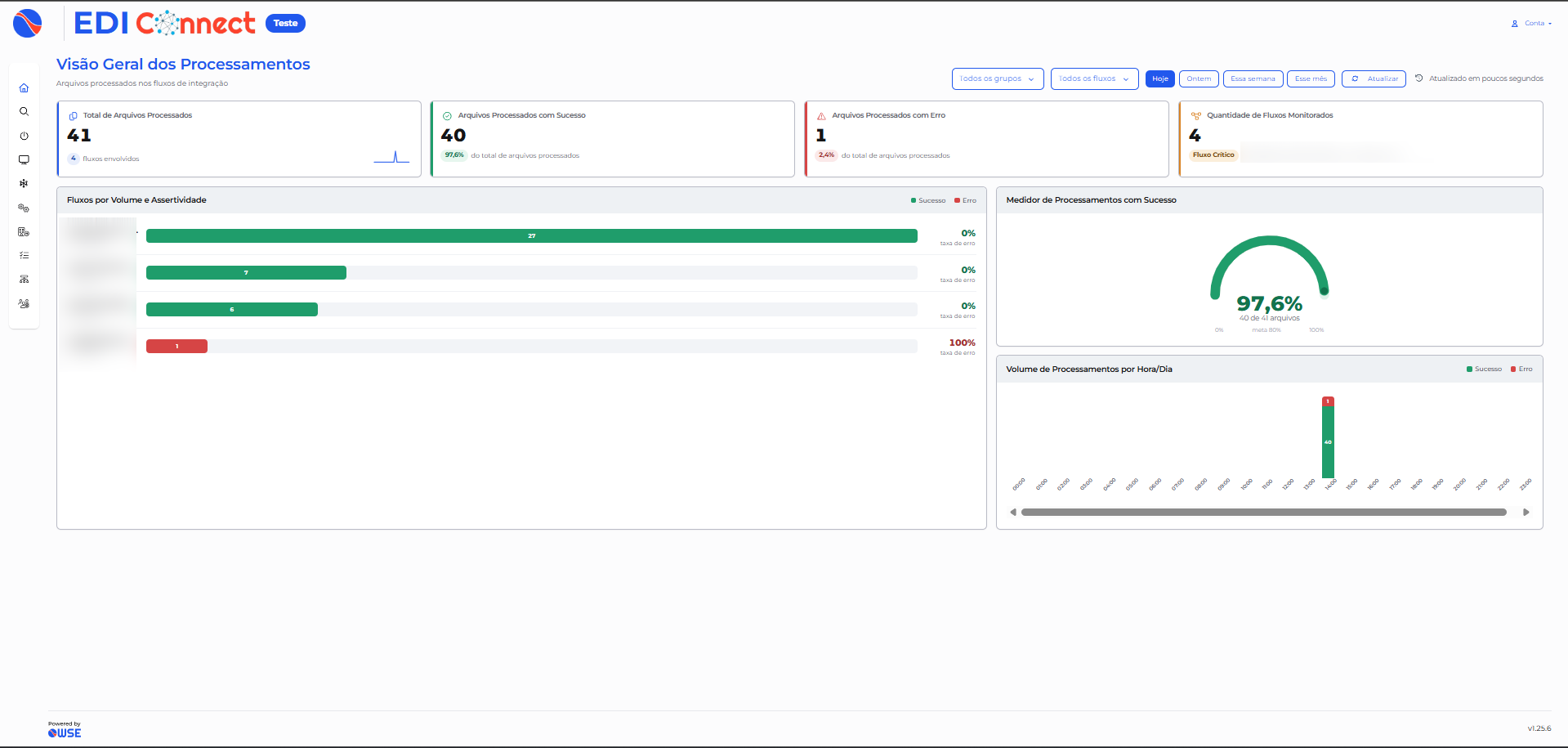
Task: Click the hourly chart horizontal scrollbar
Action: (x=1264, y=513)
